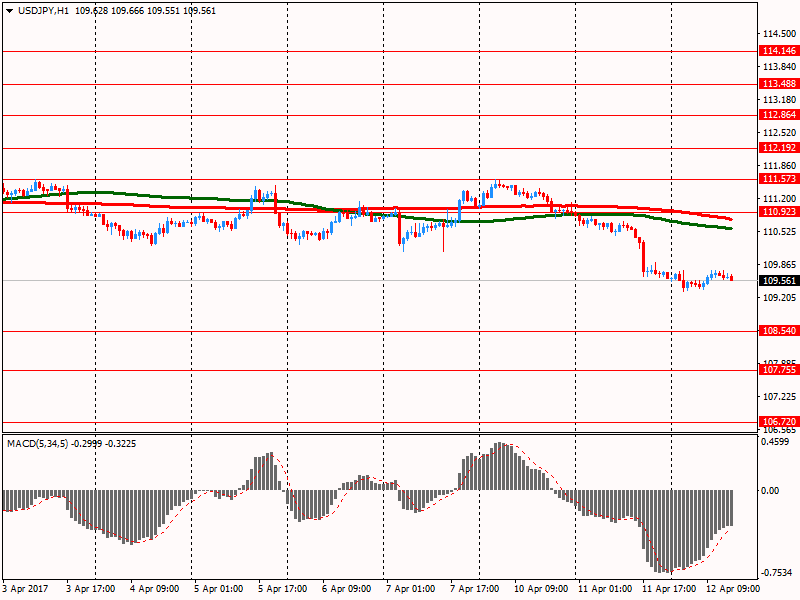This screenshot has width=800, height=600.
Task: Select the 110.923 price level label
Action: tap(779, 212)
